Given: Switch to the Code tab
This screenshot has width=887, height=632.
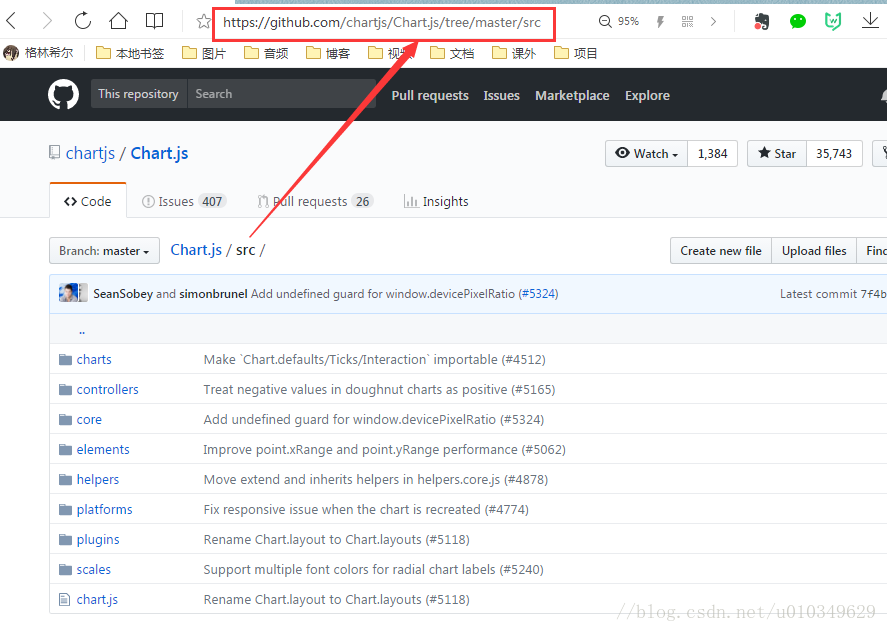Looking at the screenshot, I should coord(88,201).
